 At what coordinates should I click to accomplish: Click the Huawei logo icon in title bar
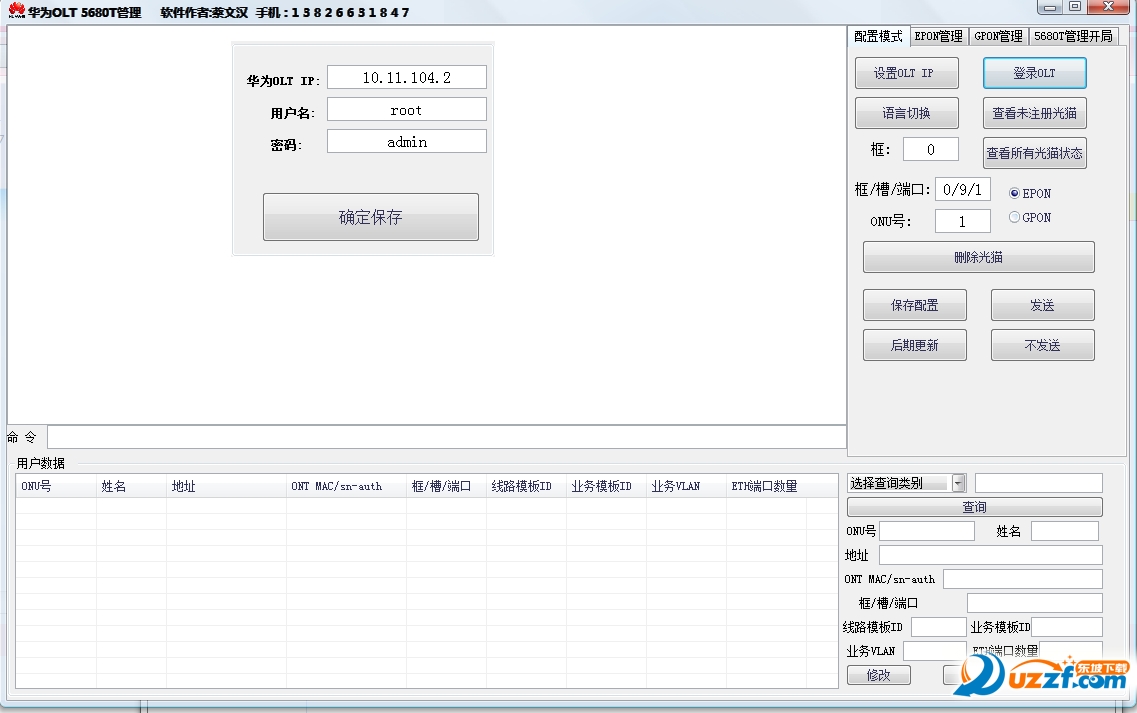click(x=16, y=10)
